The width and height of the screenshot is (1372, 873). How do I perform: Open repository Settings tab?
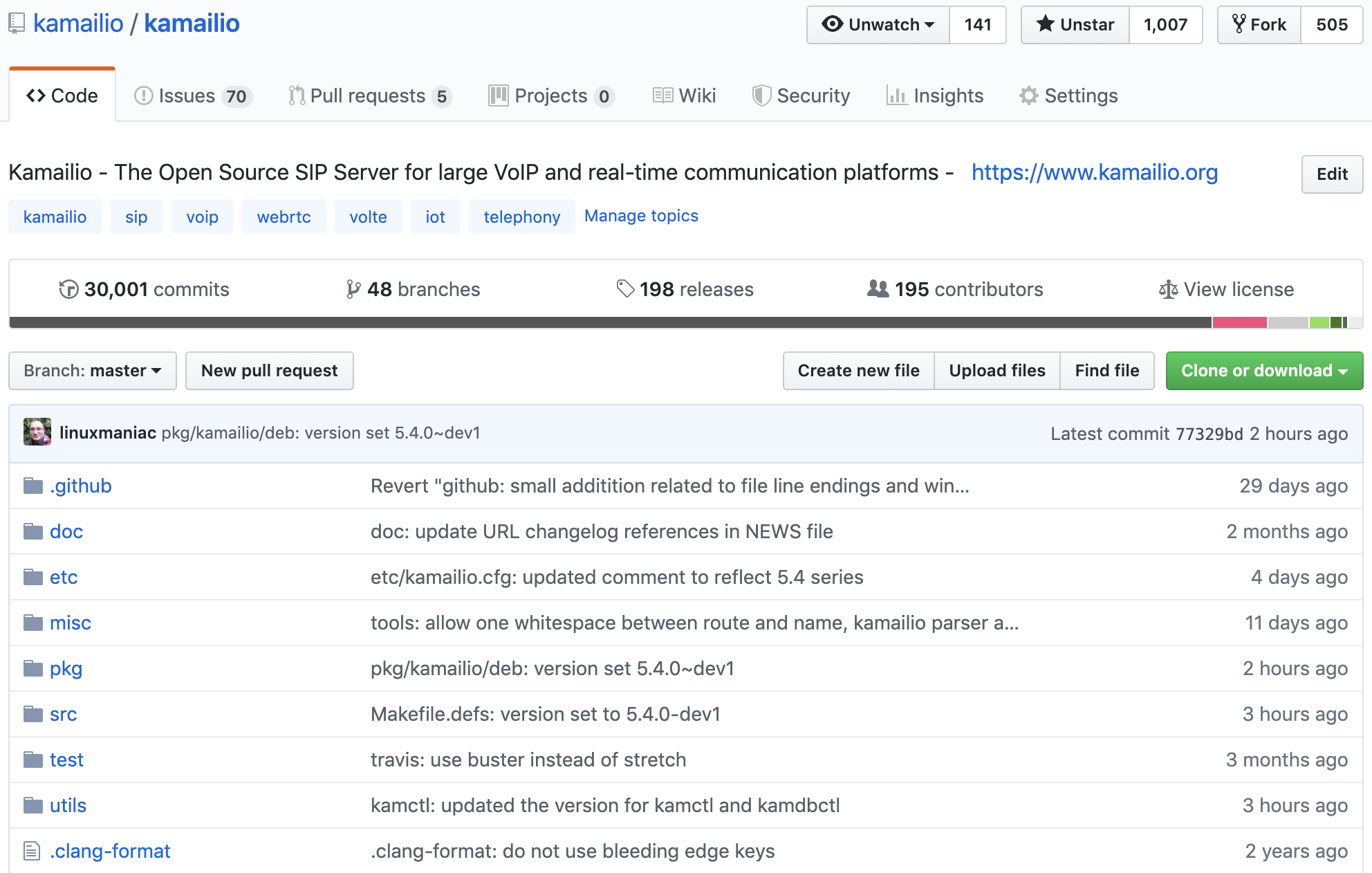1068,95
